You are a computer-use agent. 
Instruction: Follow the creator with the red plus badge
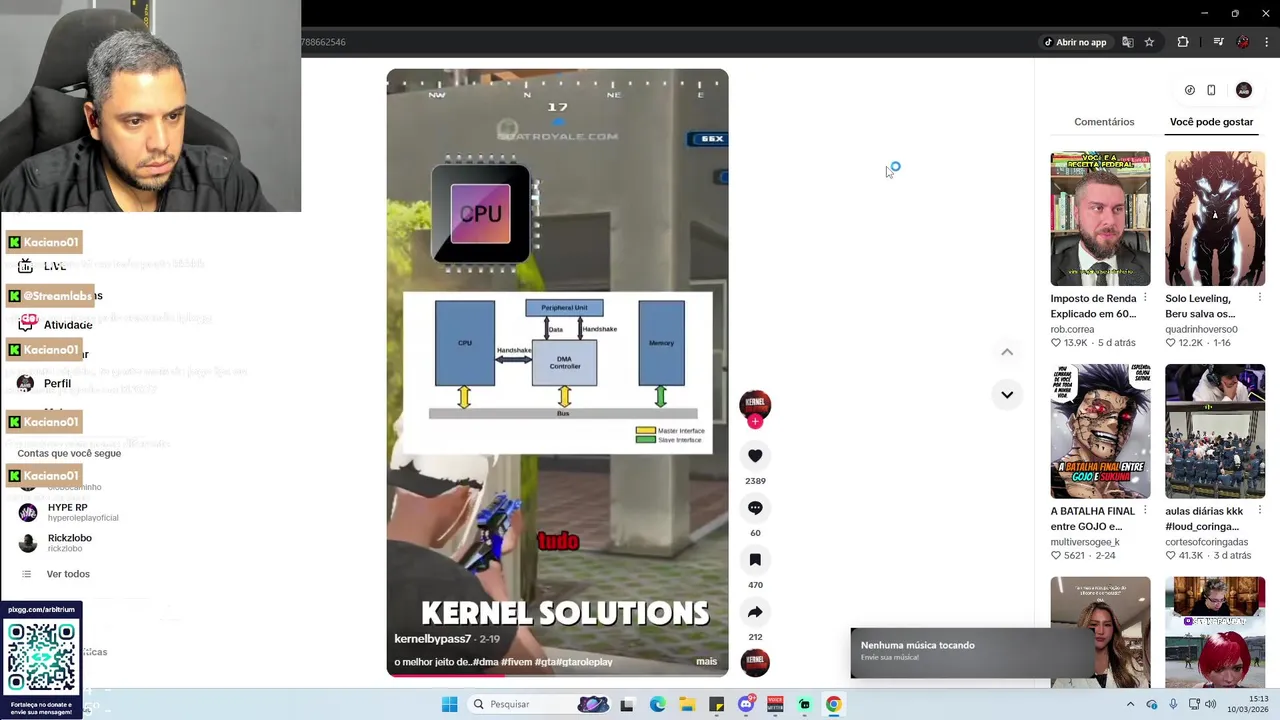pos(755,422)
